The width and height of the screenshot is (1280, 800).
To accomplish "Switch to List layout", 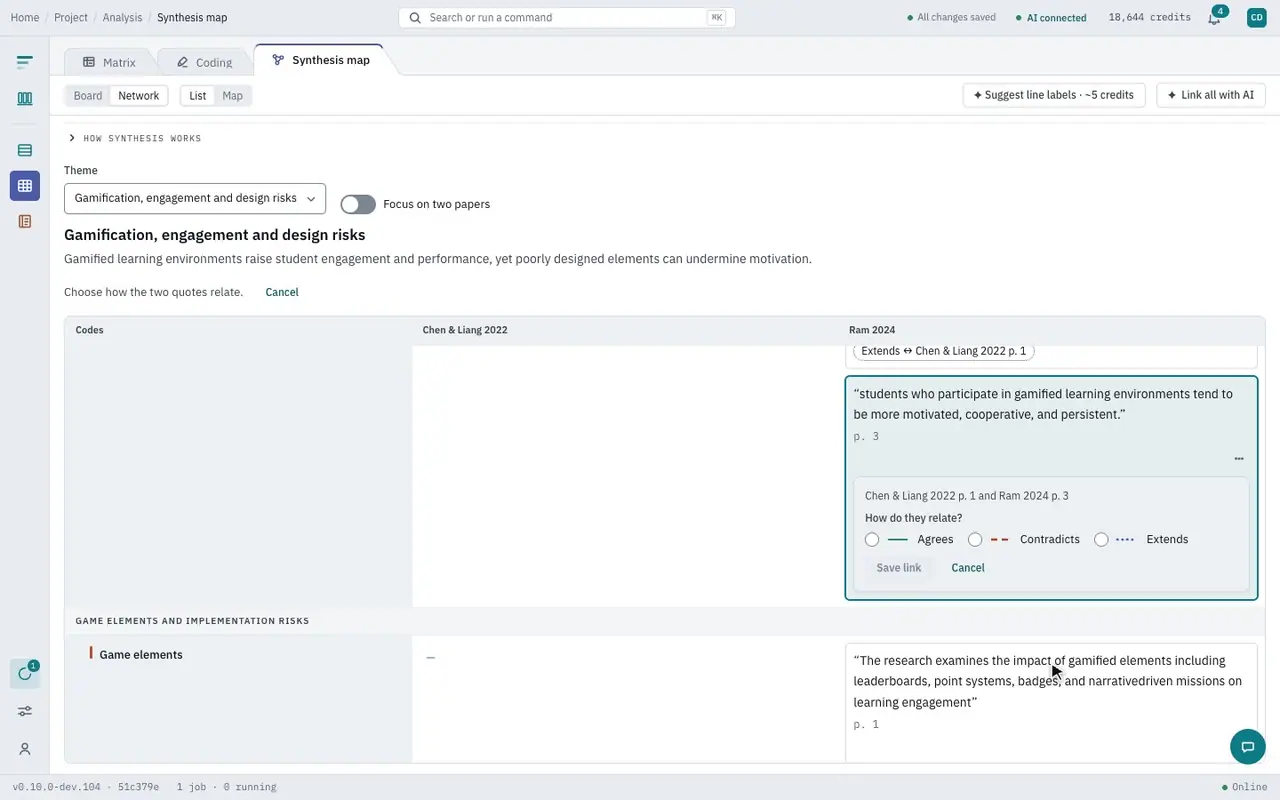I will (198, 96).
